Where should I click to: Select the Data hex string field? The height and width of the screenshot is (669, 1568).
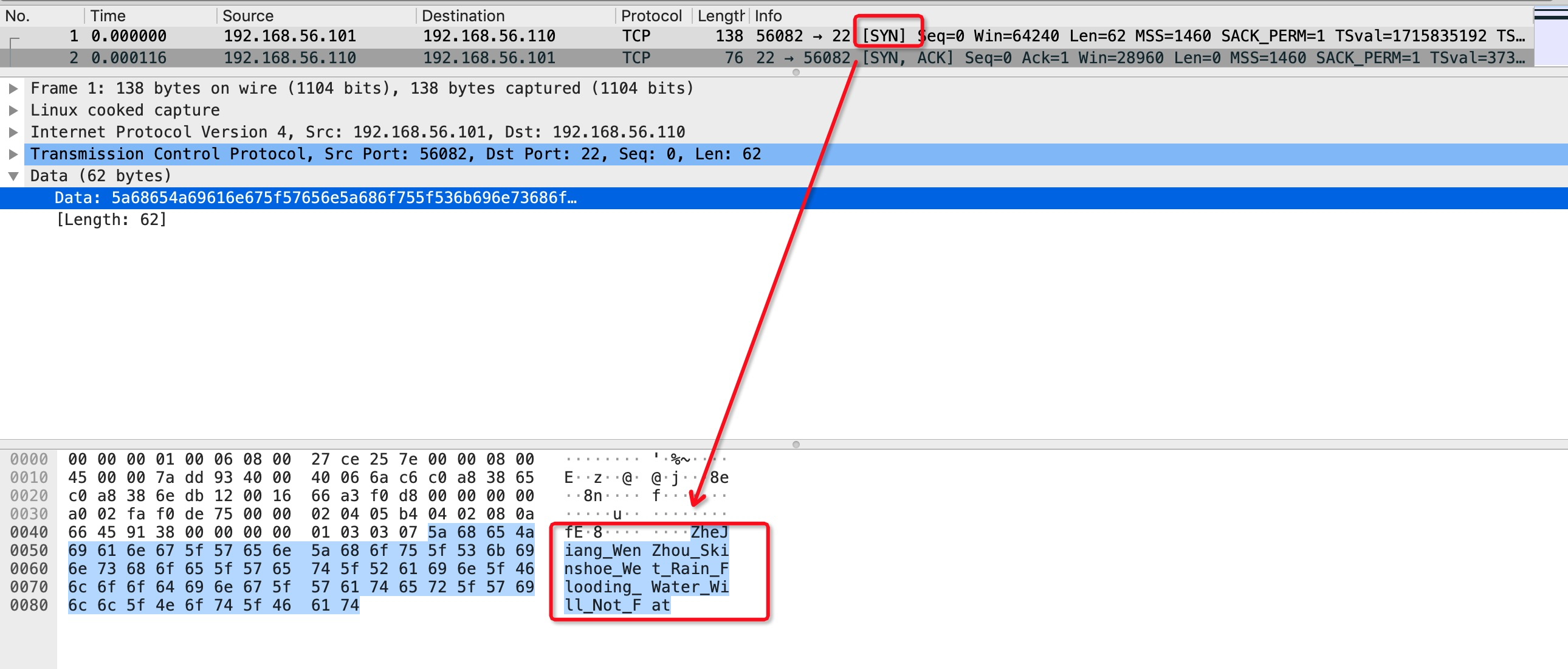315,198
